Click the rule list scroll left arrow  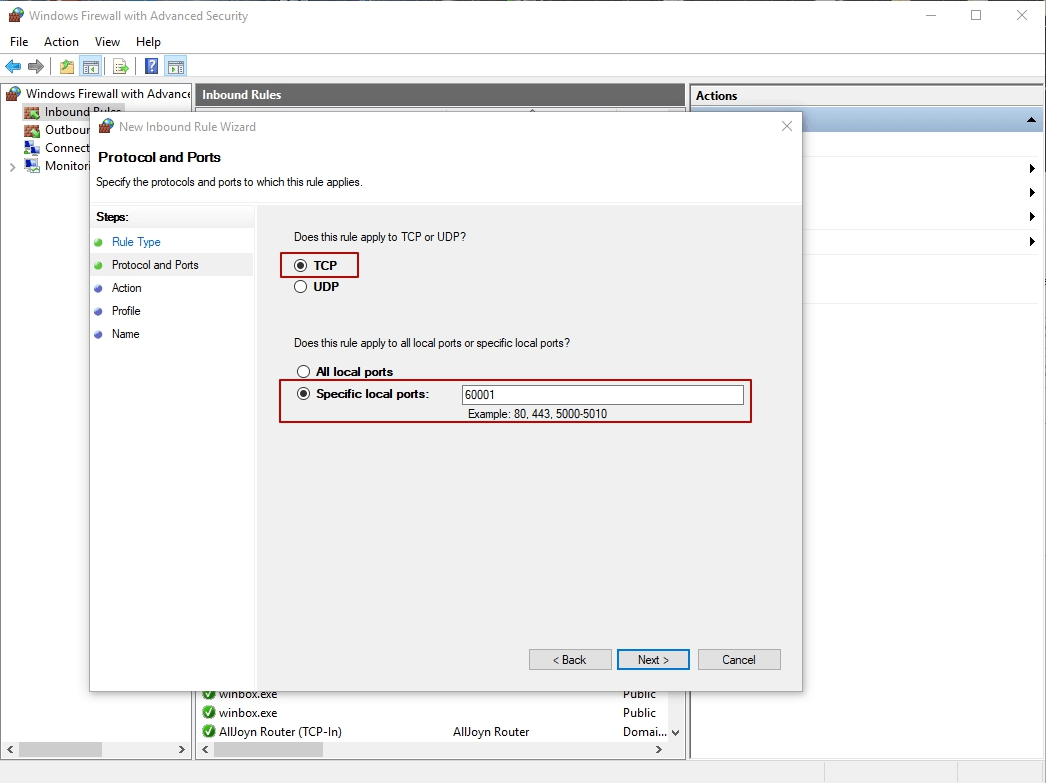[x=205, y=749]
